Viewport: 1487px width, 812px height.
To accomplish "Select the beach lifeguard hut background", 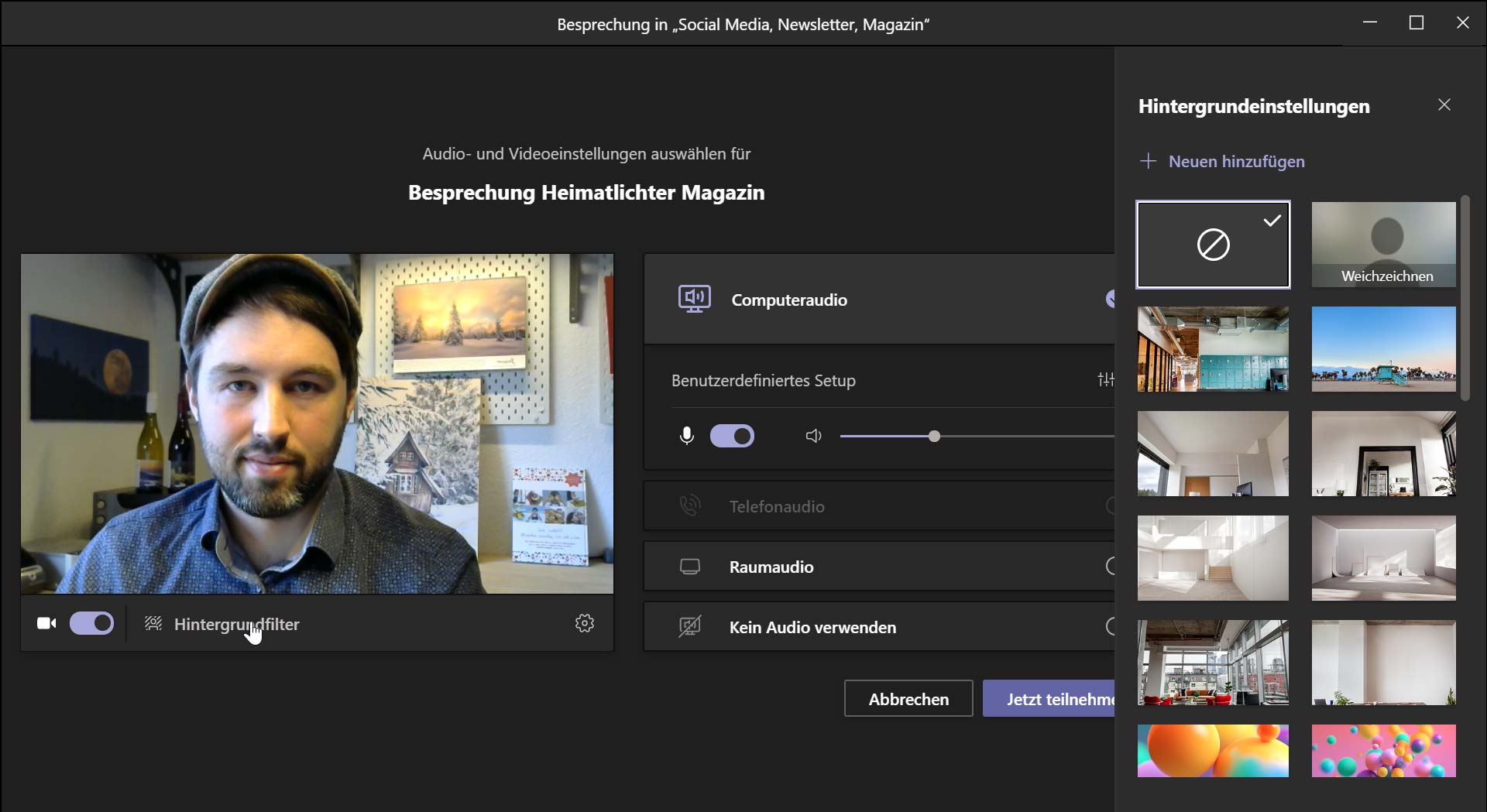I will click(x=1383, y=349).
